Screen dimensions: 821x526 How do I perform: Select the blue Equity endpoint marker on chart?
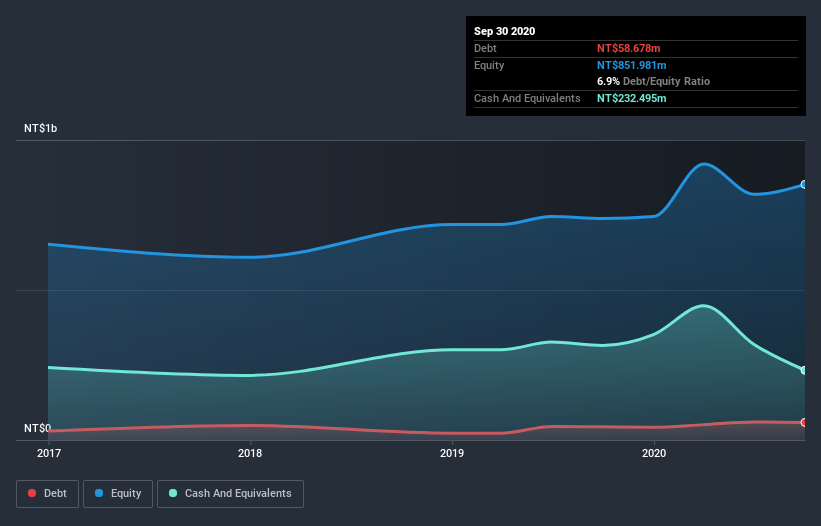click(804, 185)
